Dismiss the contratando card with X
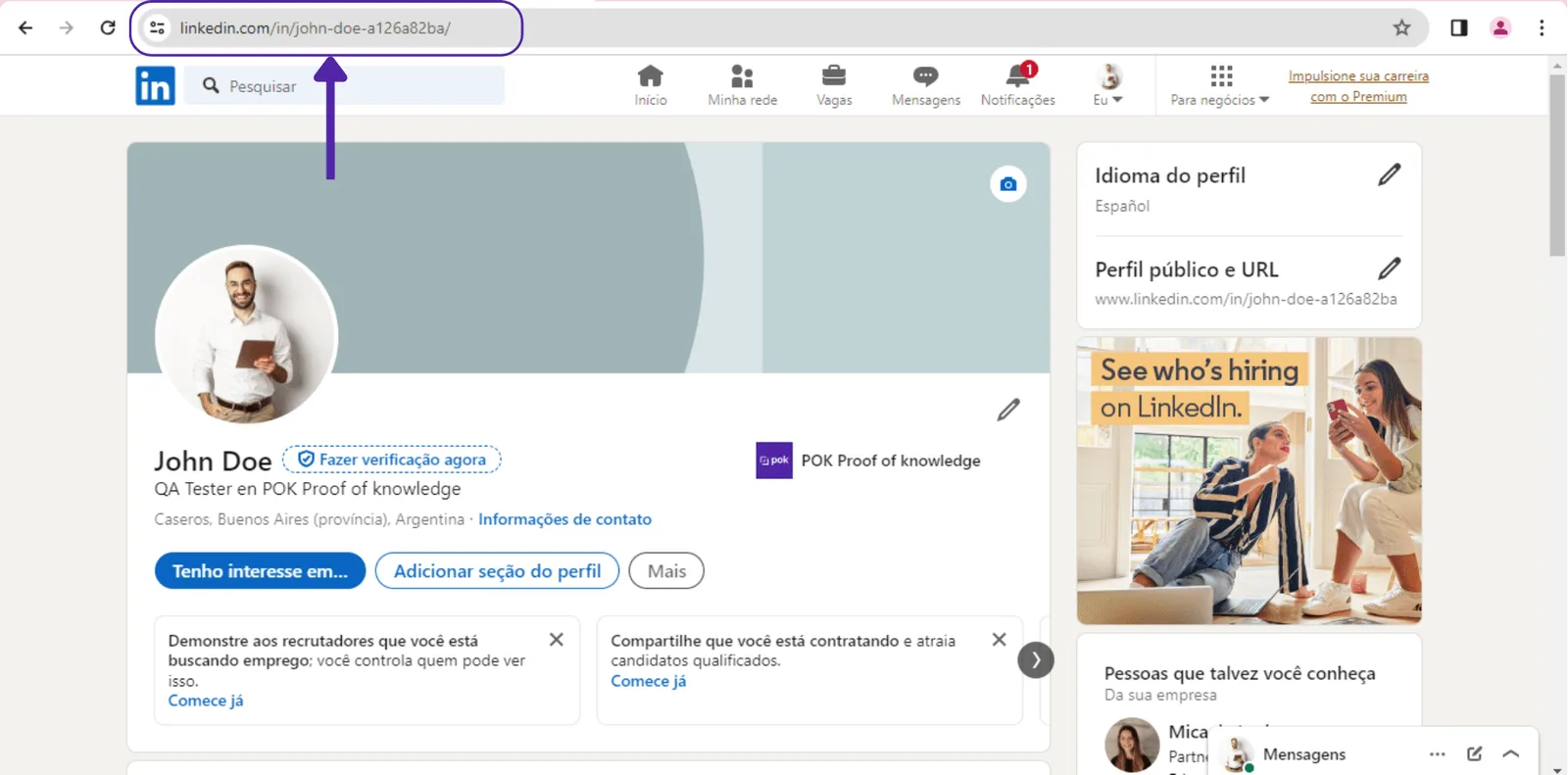 tap(999, 640)
